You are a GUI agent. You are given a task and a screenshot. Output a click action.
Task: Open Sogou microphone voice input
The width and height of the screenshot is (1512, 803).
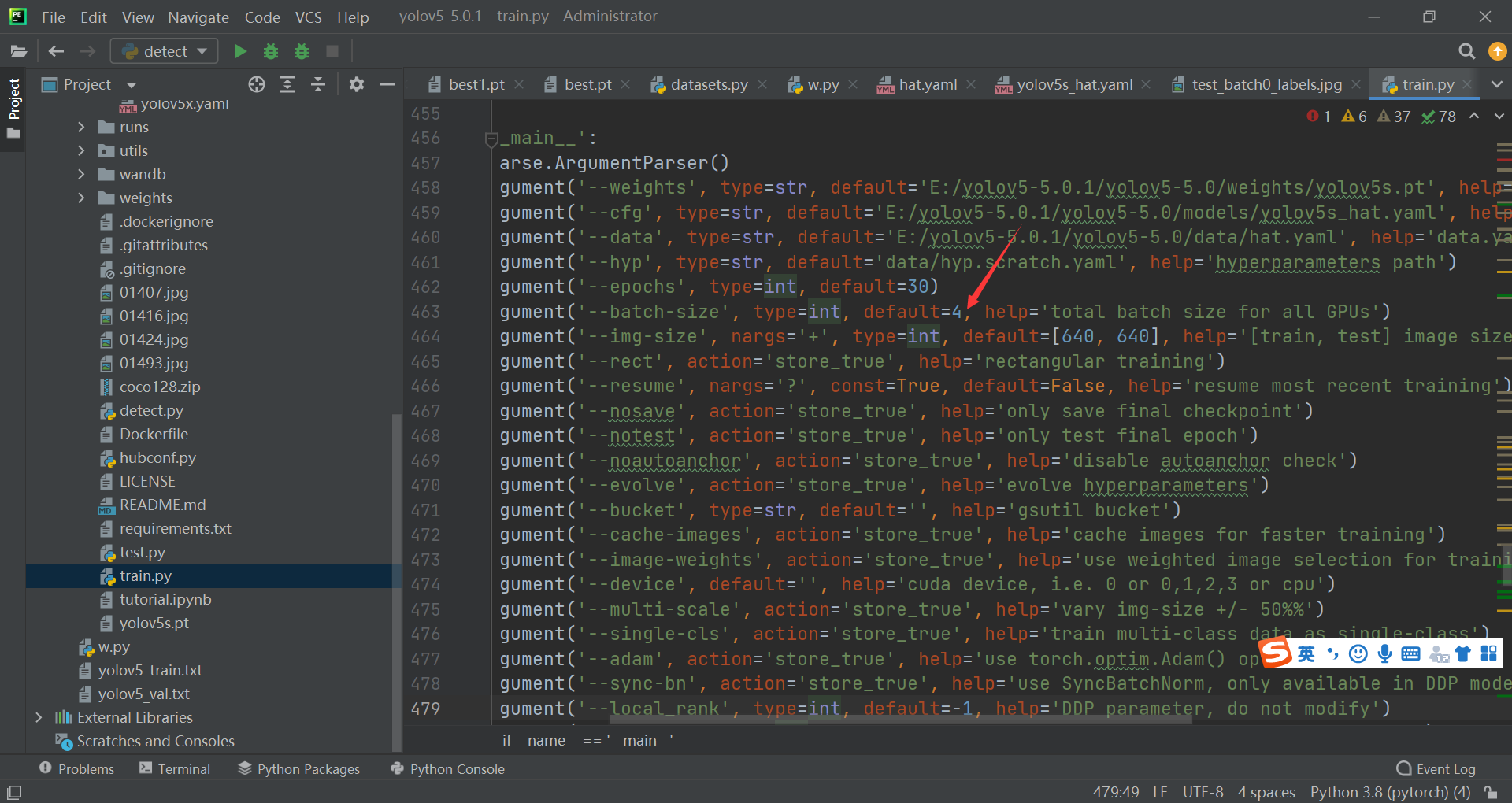pos(1384,653)
